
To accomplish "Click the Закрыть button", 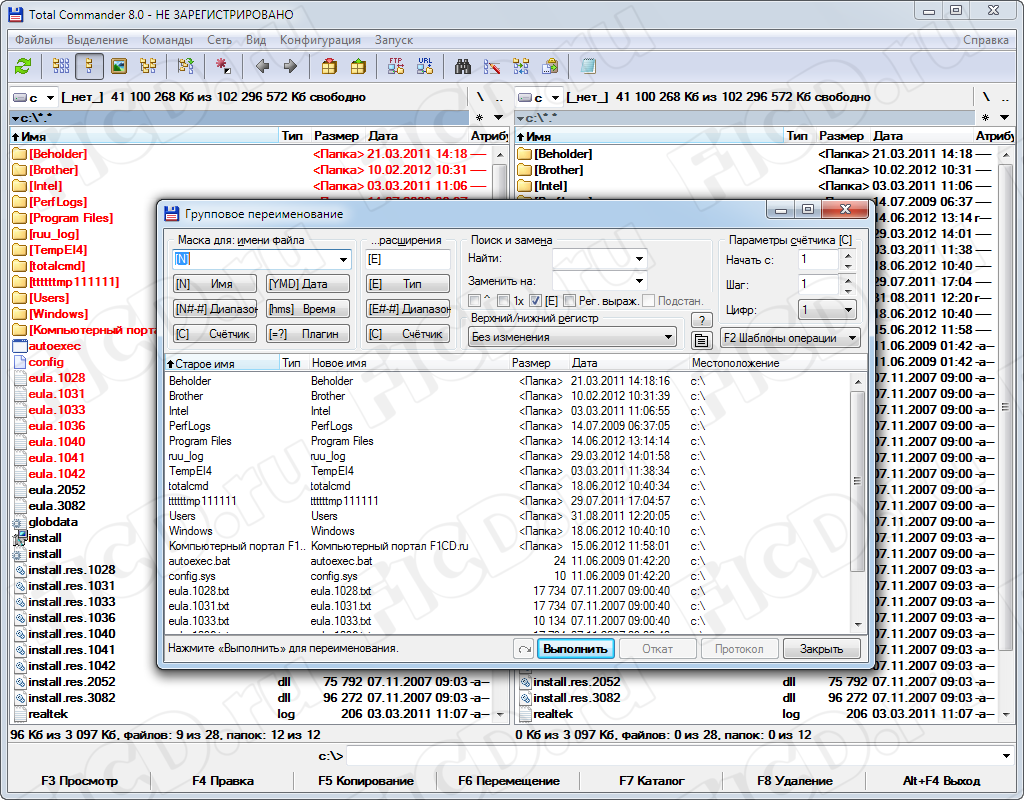I will click(822, 649).
